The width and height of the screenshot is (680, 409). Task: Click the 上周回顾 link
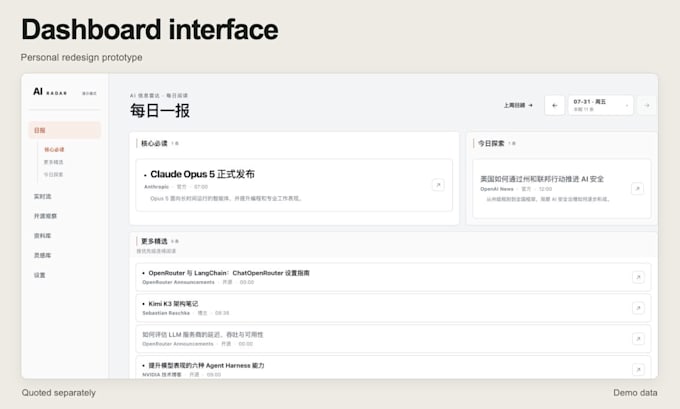(x=518, y=105)
